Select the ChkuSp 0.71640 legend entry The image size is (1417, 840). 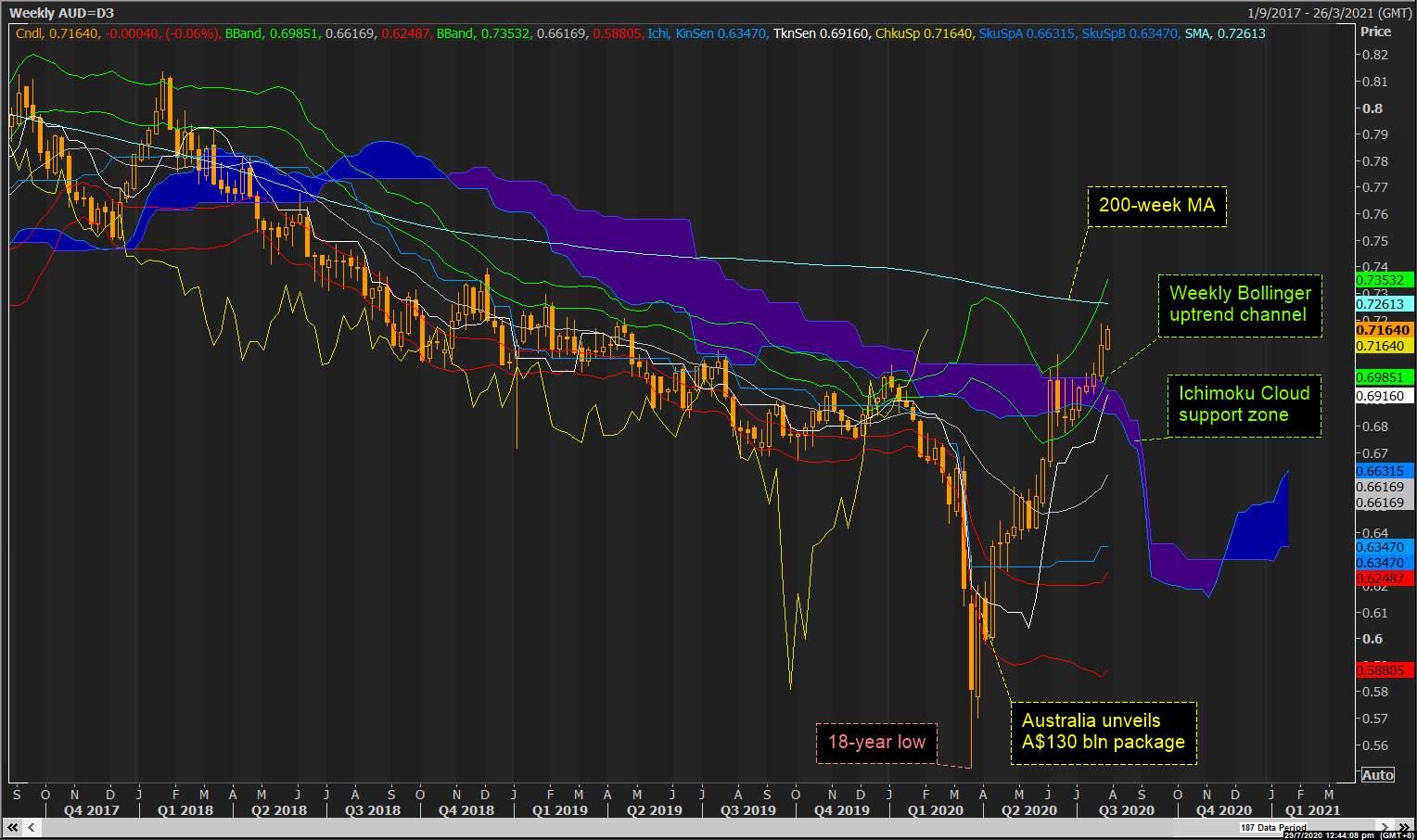(x=924, y=33)
